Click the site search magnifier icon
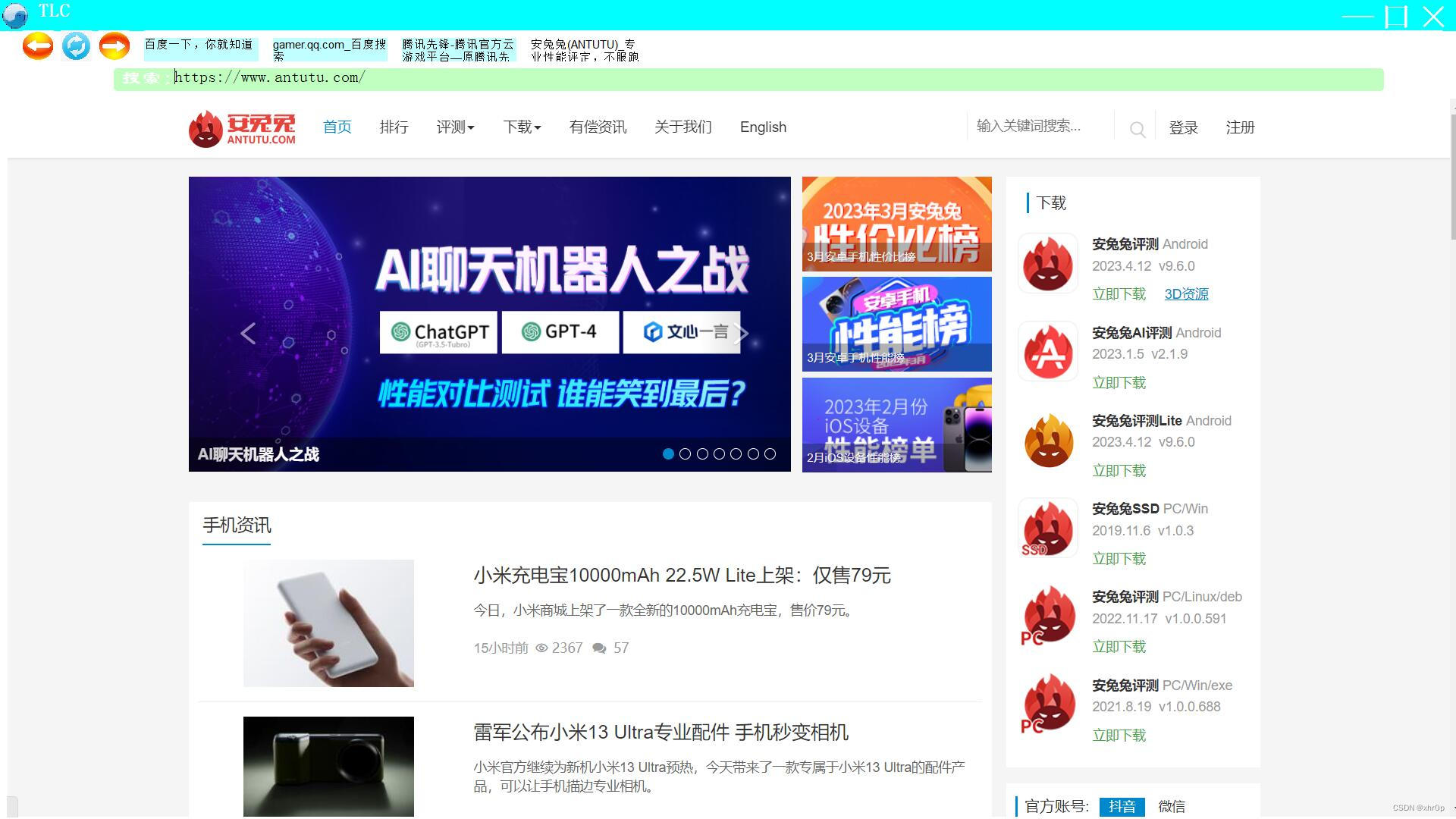 [x=1137, y=130]
